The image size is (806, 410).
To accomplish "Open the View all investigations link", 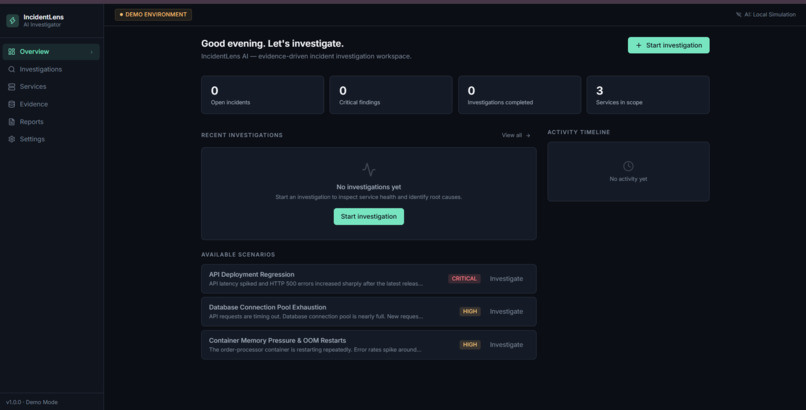I will pos(516,135).
